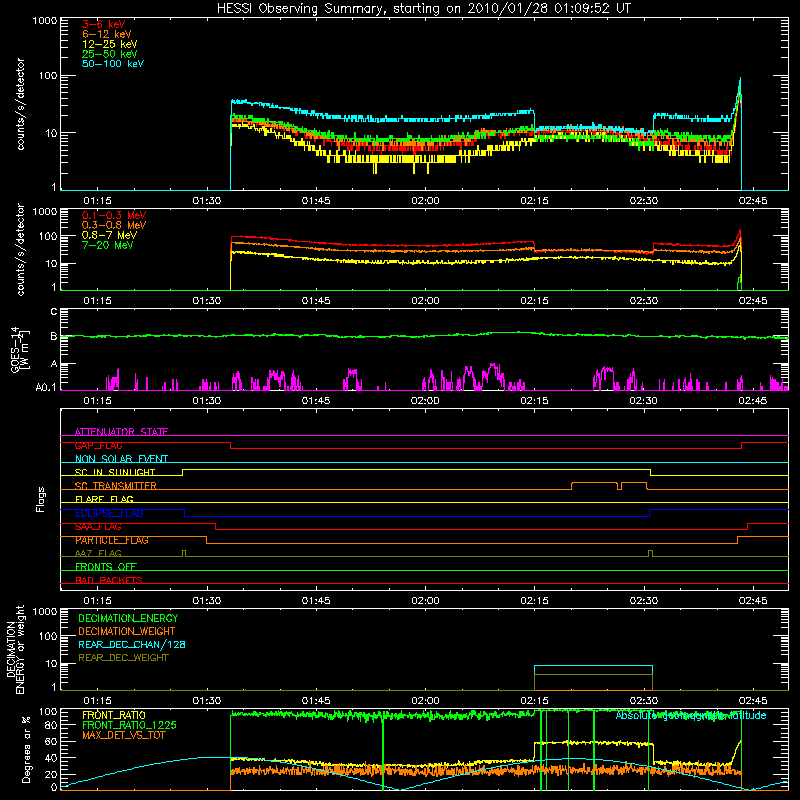The height and width of the screenshot is (800, 800).
Task: Select the PARTICLE_FLAG label
Action: pyautogui.click(x=112, y=540)
